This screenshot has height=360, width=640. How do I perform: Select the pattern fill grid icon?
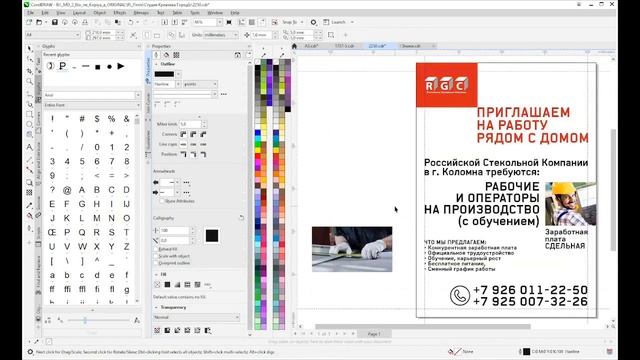(187, 284)
